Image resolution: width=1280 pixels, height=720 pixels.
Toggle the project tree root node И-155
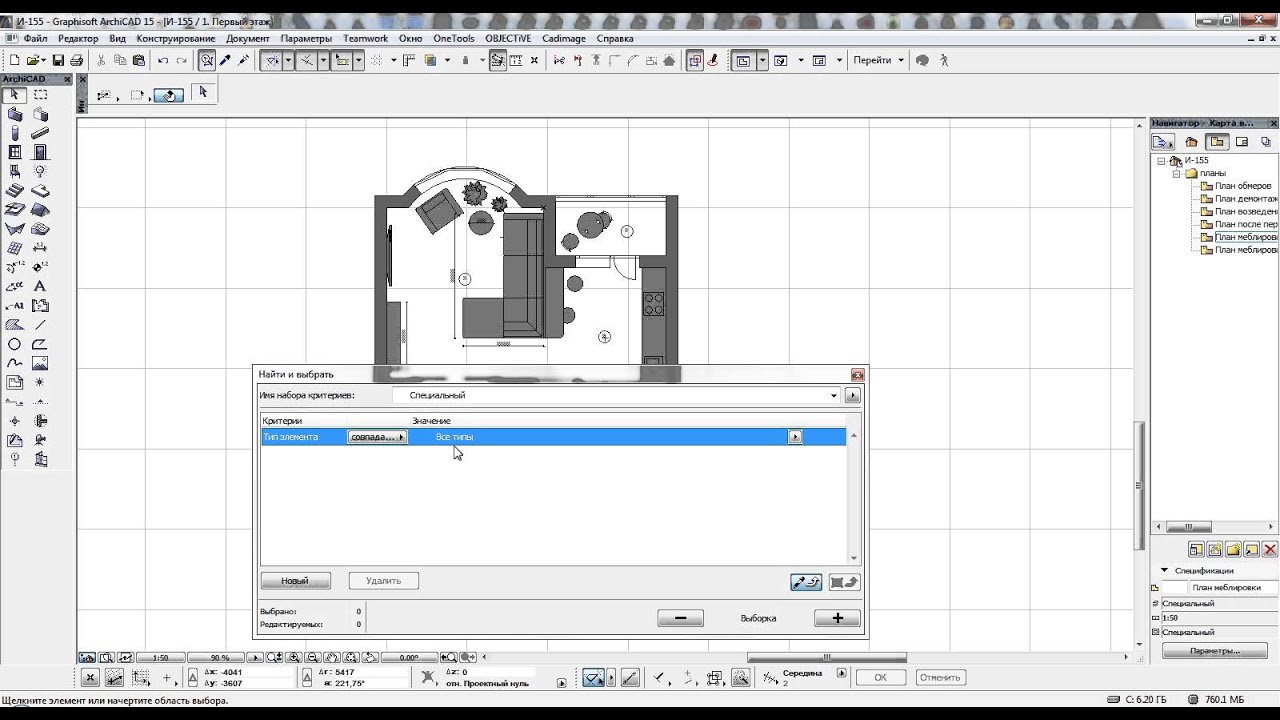point(1161,160)
